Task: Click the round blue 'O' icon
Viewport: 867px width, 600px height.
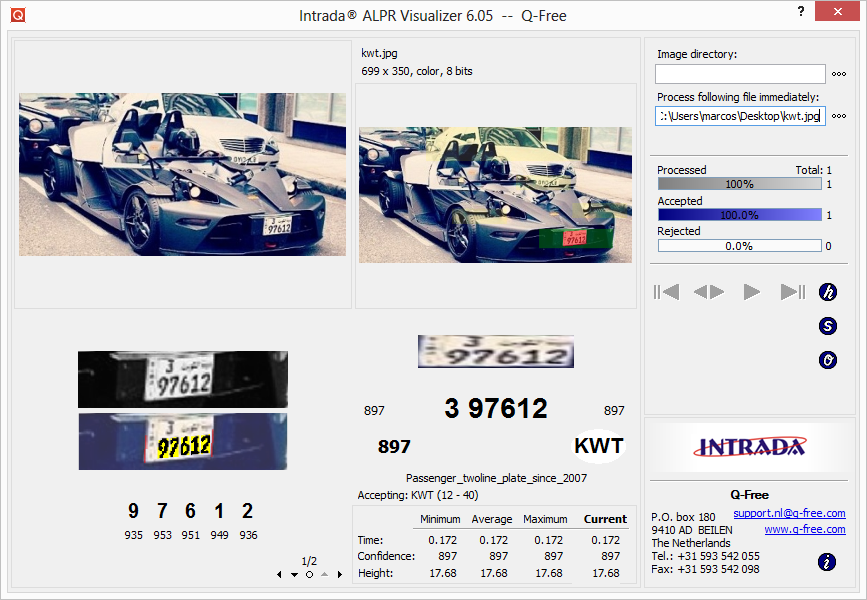Action: pos(828,361)
